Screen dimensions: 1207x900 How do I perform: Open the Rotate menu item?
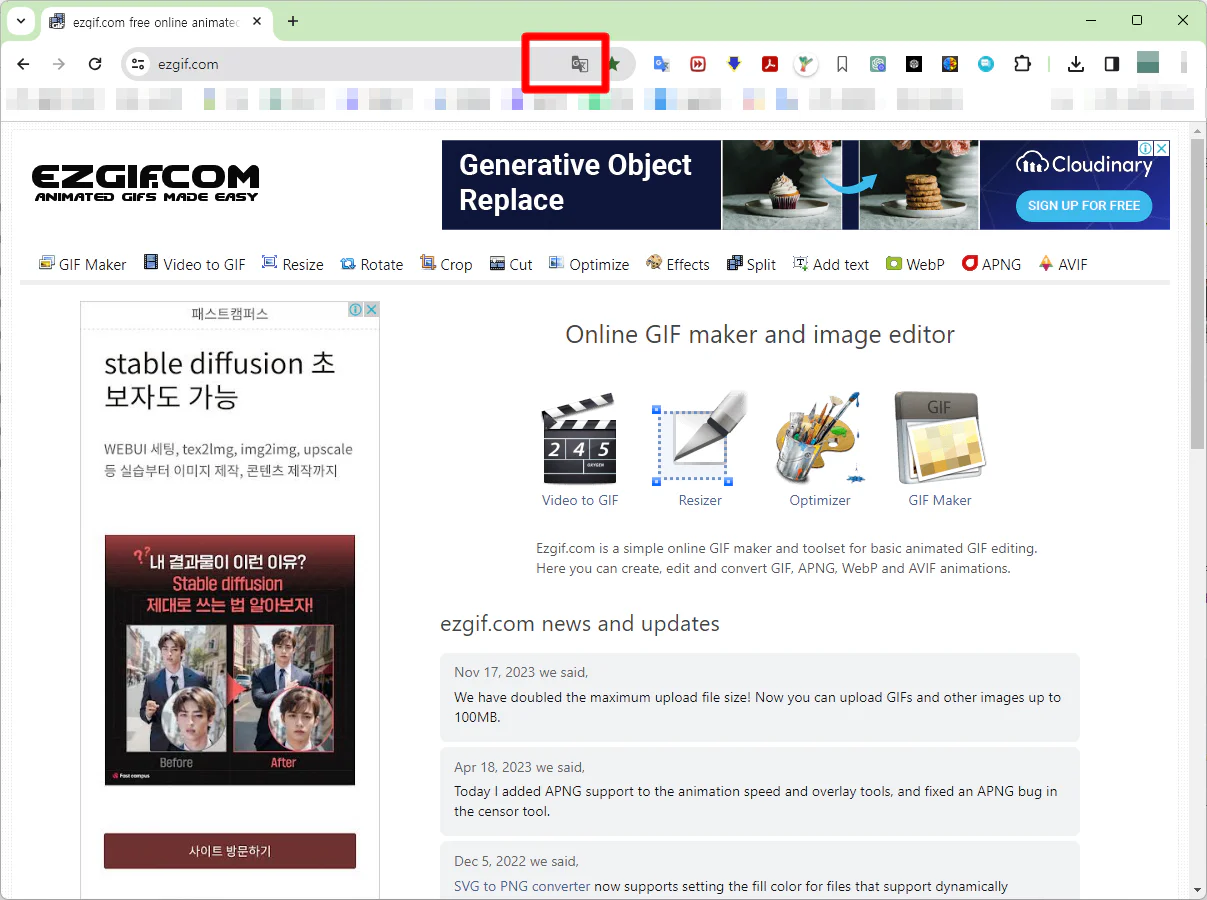pyautogui.click(x=371, y=264)
